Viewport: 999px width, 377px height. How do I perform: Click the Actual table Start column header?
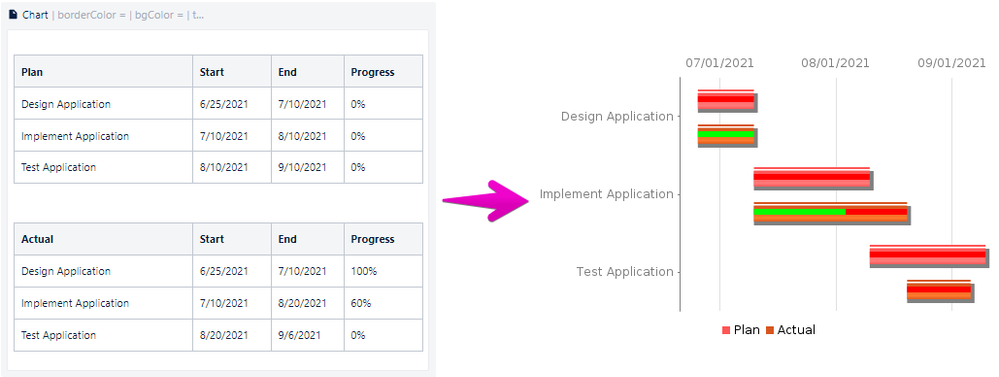pyautogui.click(x=232, y=239)
